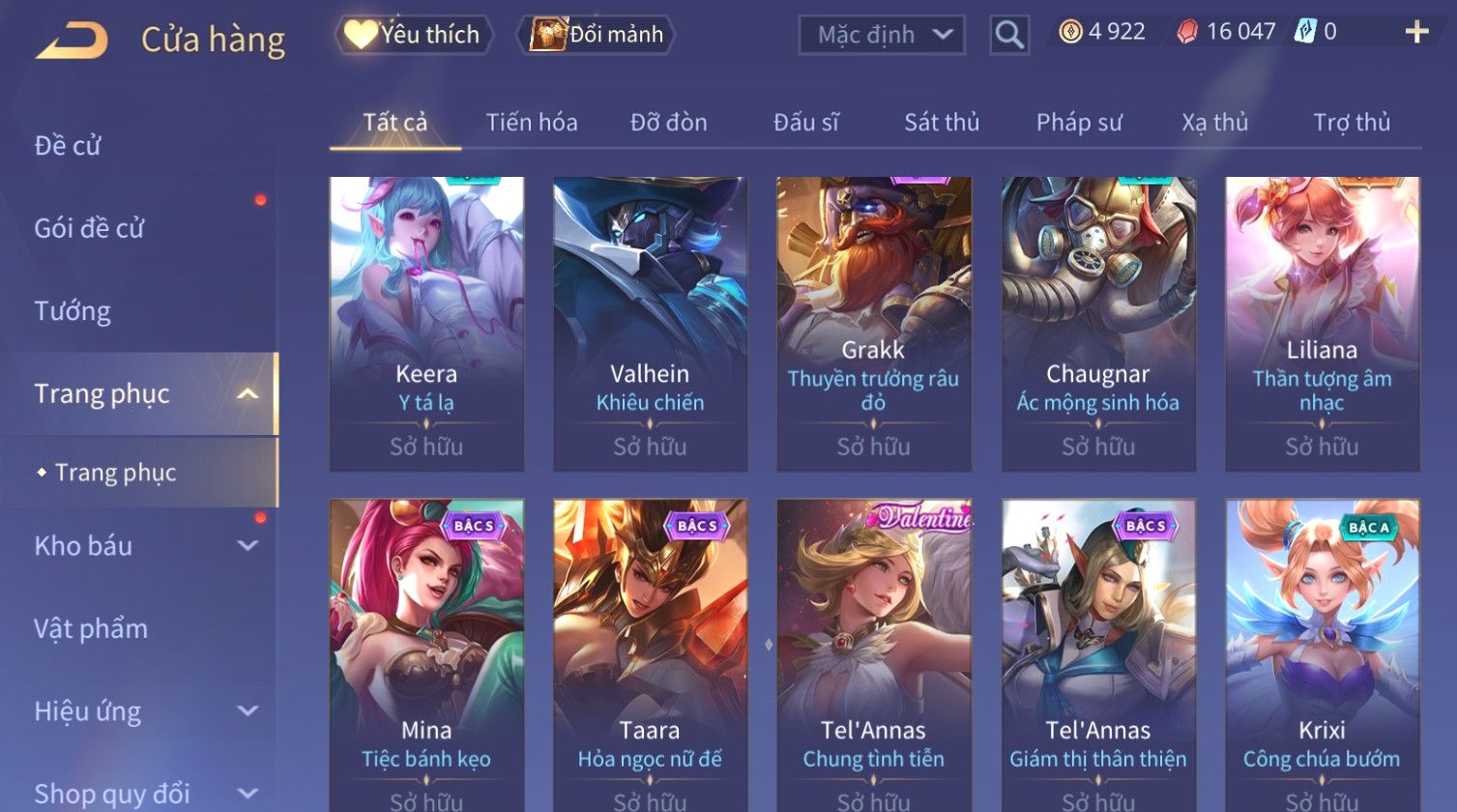Click the gold coin currency icon
Image resolution: width=1457 pixels, height=812 pixels.
click(x=1070, y=33)
